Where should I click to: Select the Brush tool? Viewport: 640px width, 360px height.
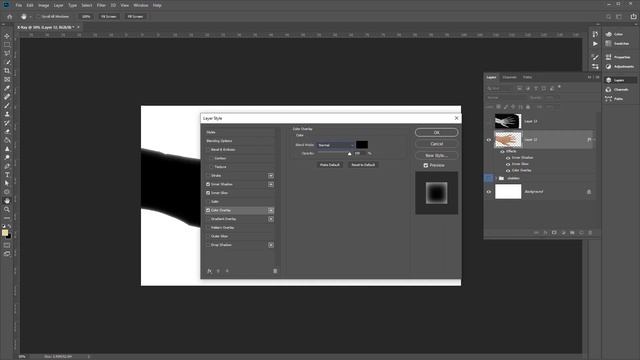(x=7, y=106)
